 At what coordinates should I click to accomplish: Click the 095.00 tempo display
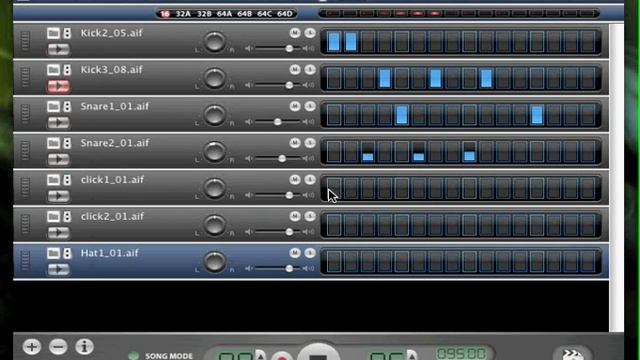(462, 353)
